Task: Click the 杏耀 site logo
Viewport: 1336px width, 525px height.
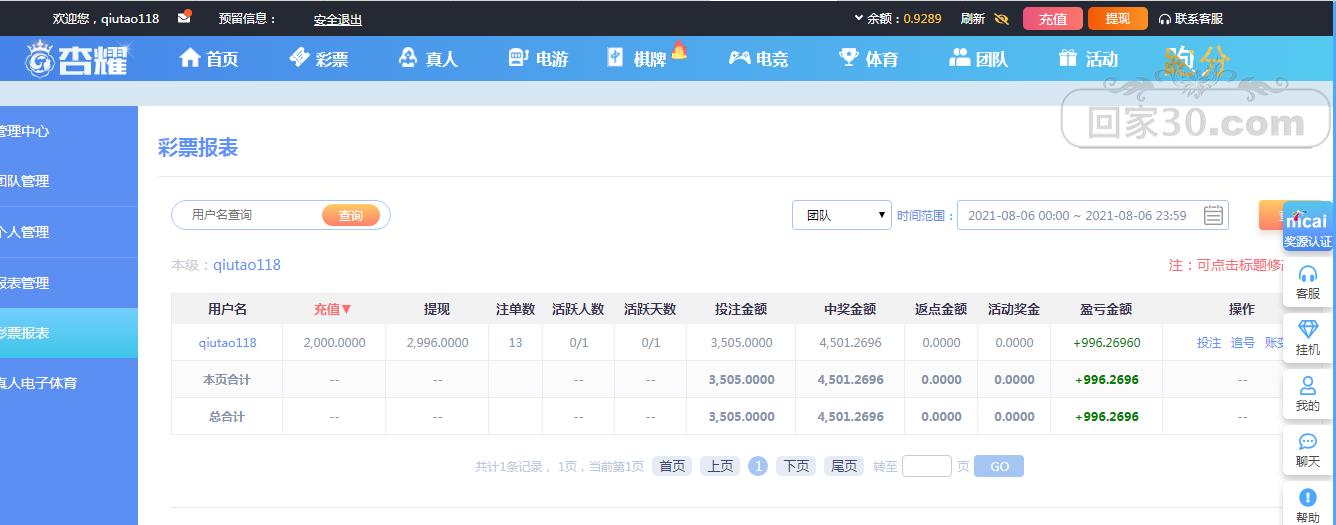Action: pos(78,59)
